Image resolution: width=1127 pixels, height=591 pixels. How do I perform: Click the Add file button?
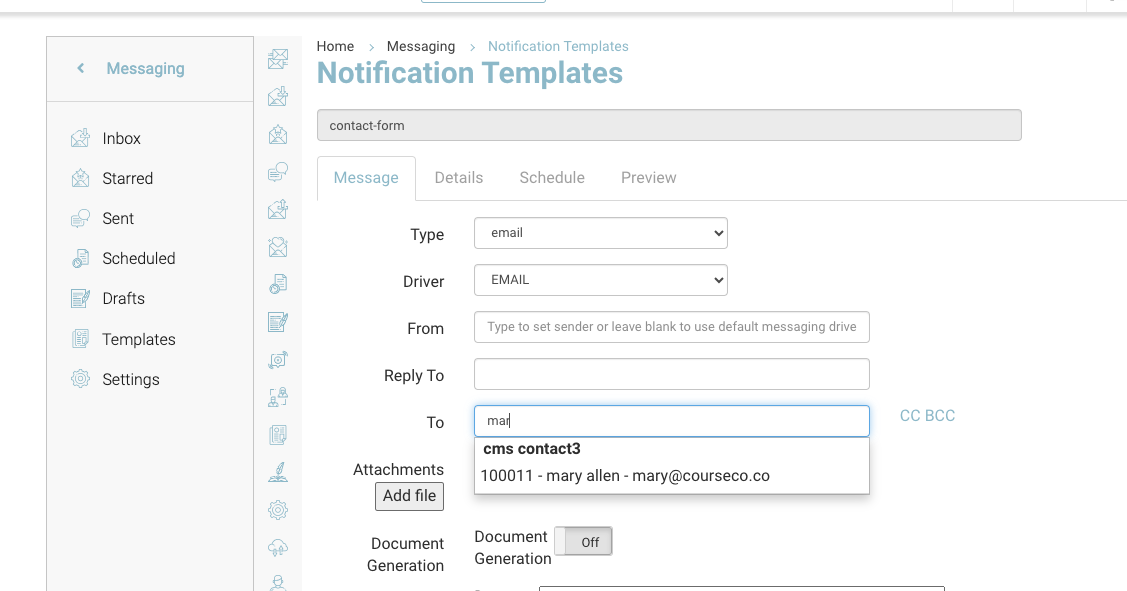(x=409, y=496)
